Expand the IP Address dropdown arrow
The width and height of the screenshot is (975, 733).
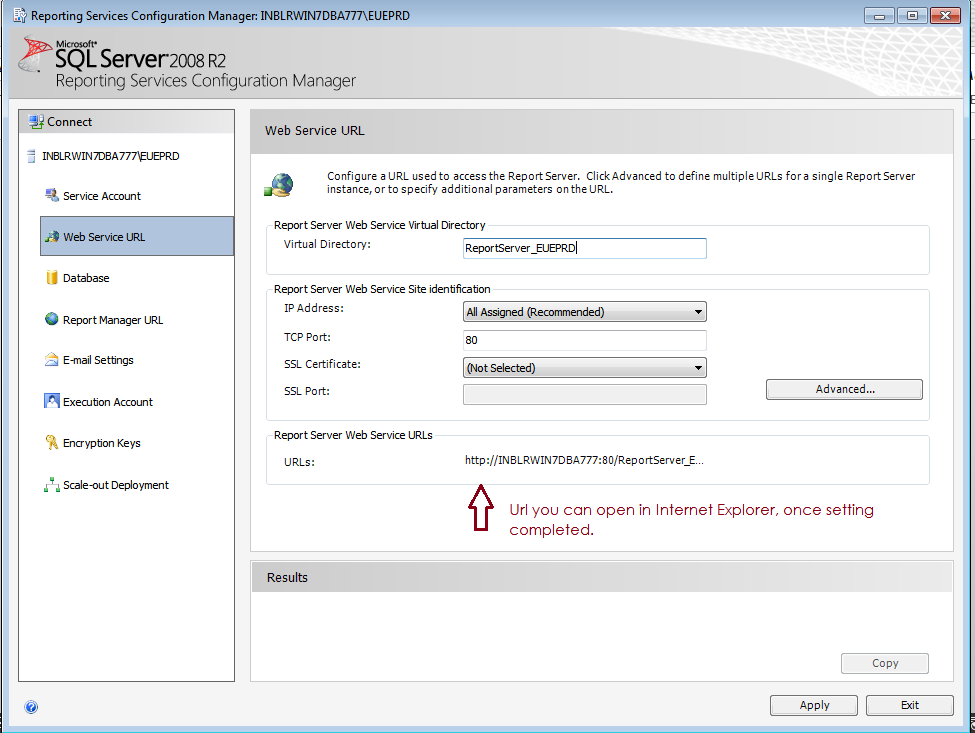[698, 311]
